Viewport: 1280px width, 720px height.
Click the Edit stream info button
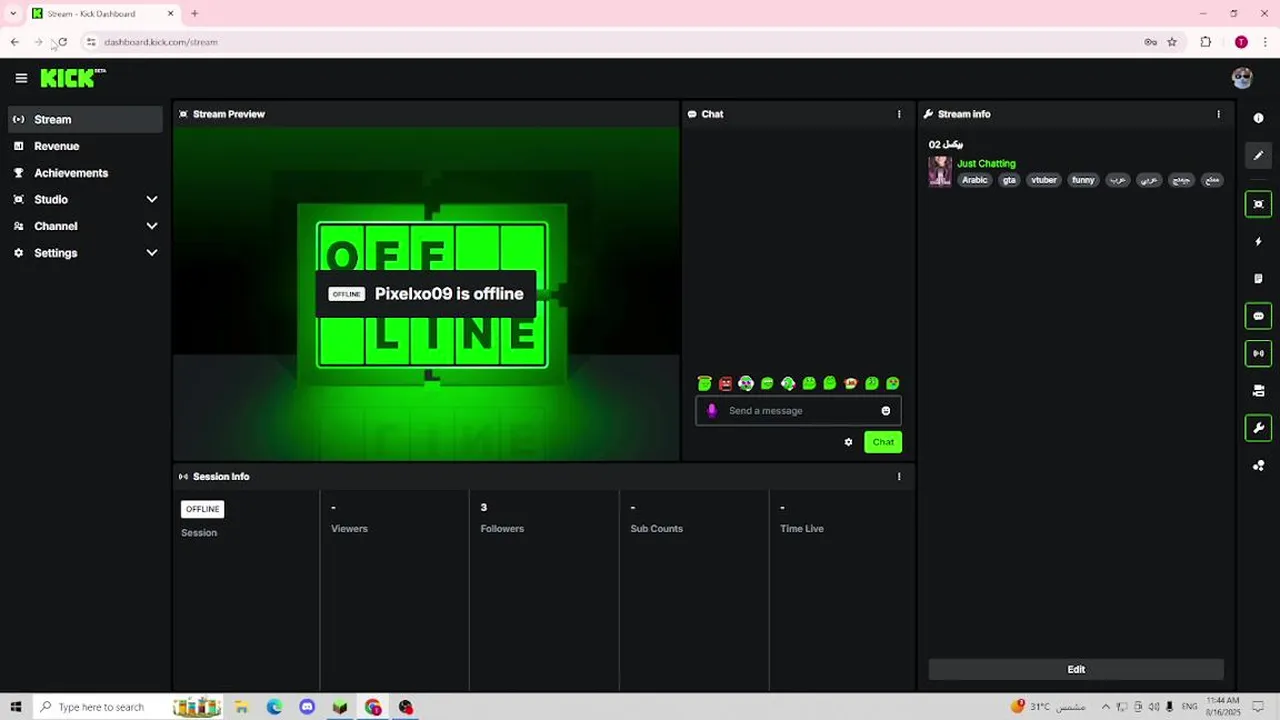tap(1076, 669)
